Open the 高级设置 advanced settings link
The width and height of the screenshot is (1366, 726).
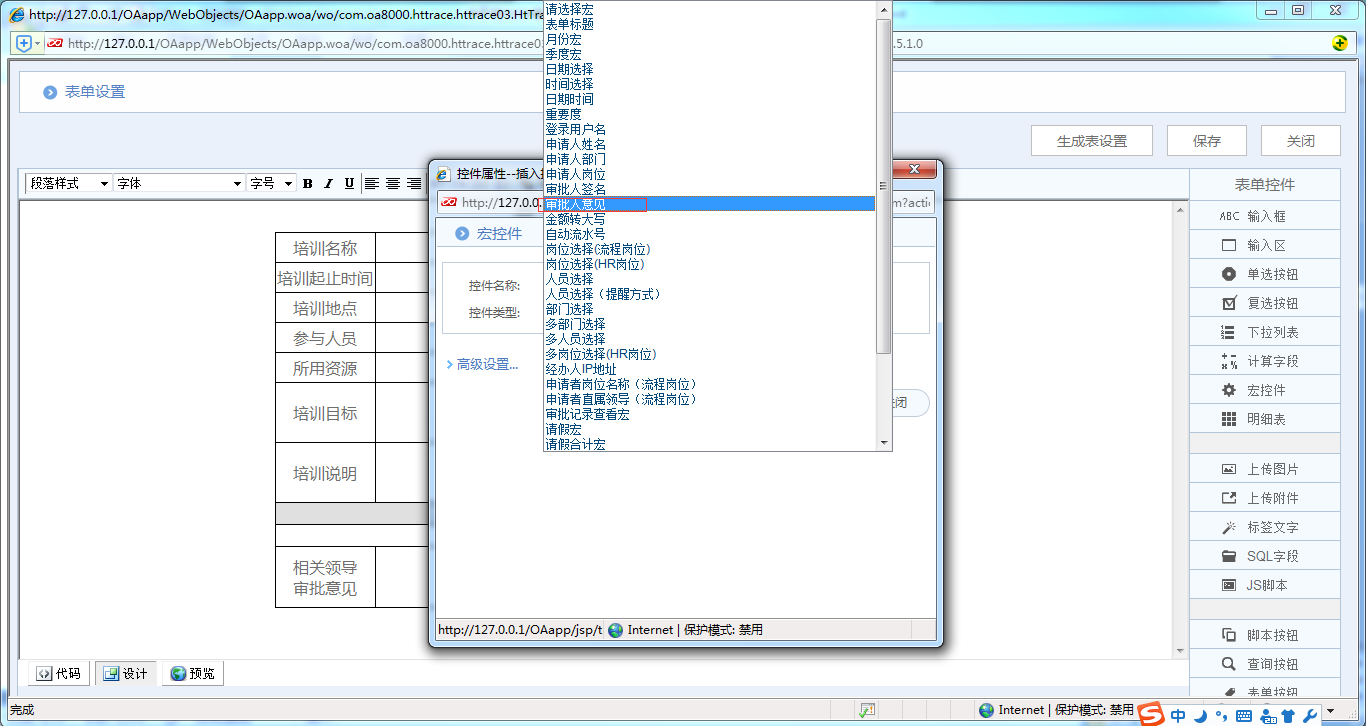coord(483,364)
